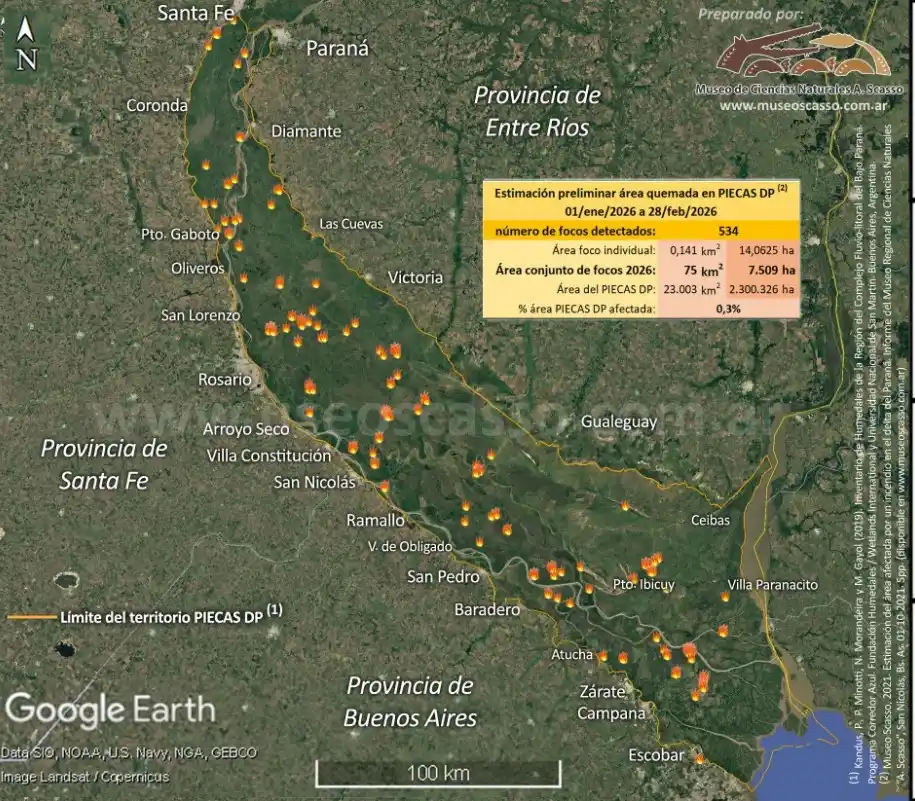Click the 'Oliveros' label
This screenshot has width=915, height=801.
[x=197, y=268]
